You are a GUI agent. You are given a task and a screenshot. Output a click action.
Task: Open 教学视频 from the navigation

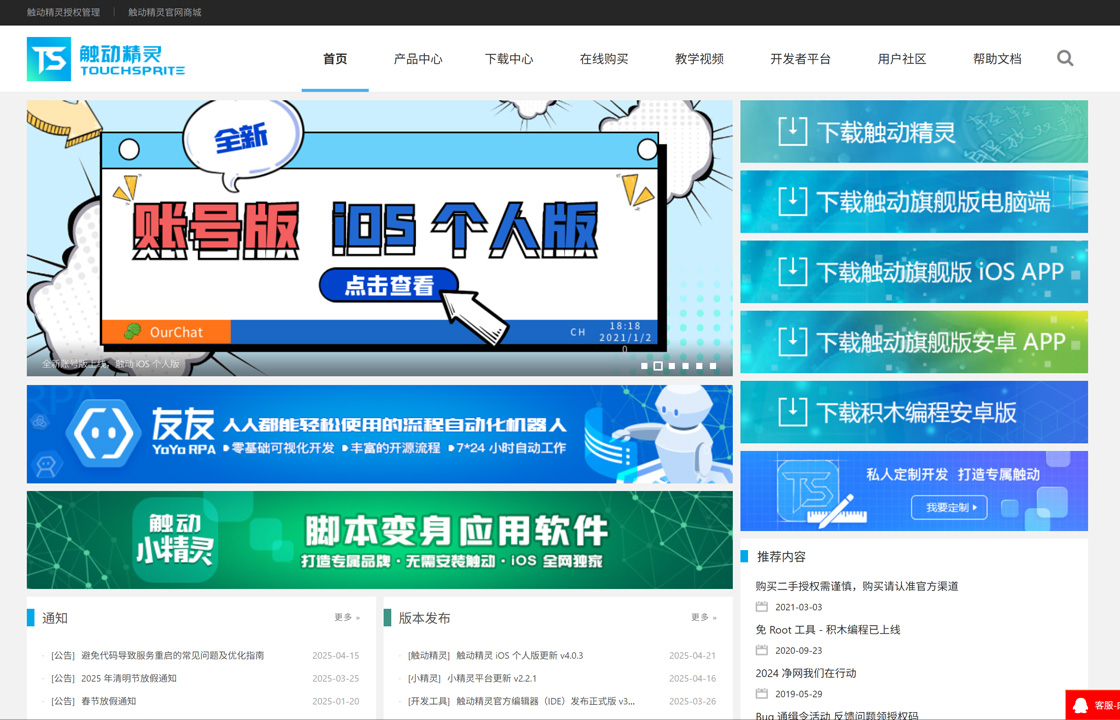tap(699, 59)
